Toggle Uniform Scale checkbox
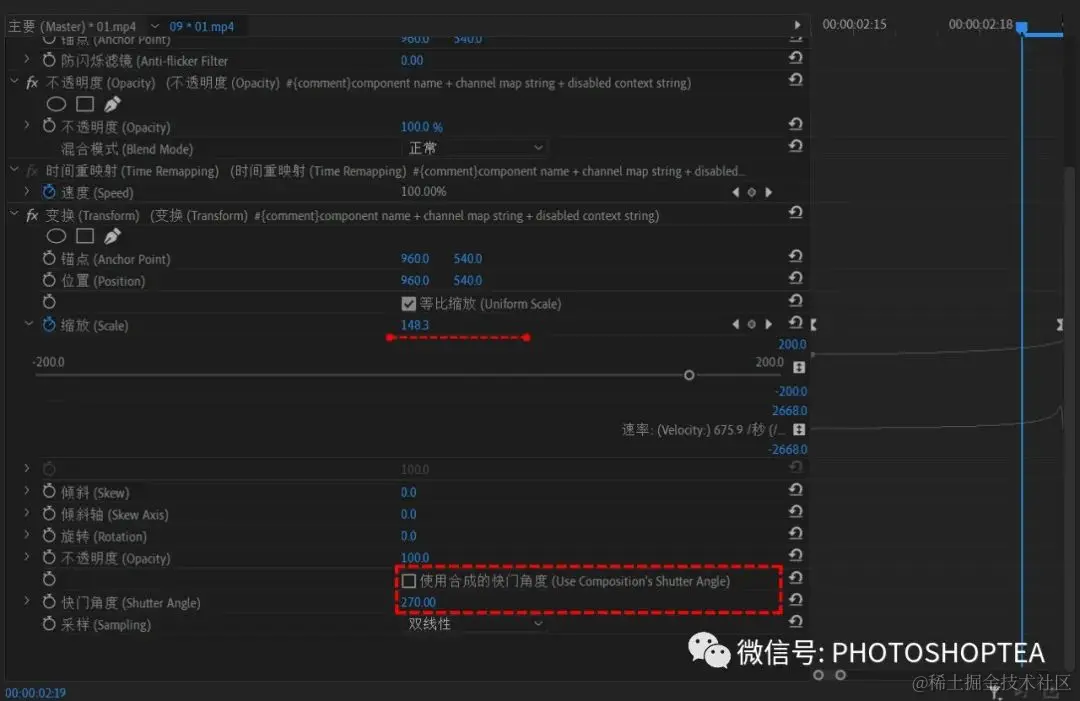This screenshot has width=1080, height=701. 408,304
